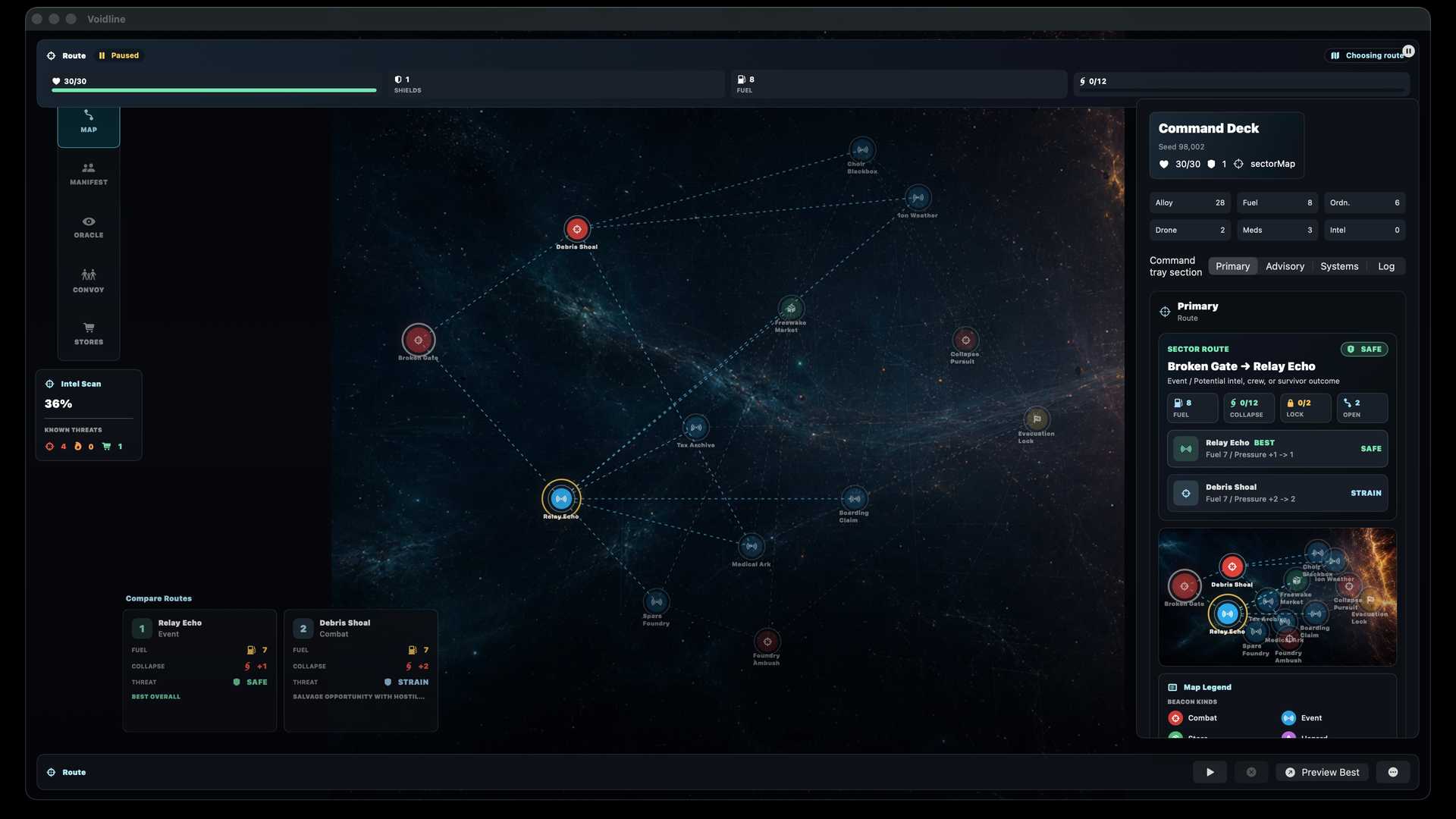Click the cancel circle button in bottom bar

1251,772
